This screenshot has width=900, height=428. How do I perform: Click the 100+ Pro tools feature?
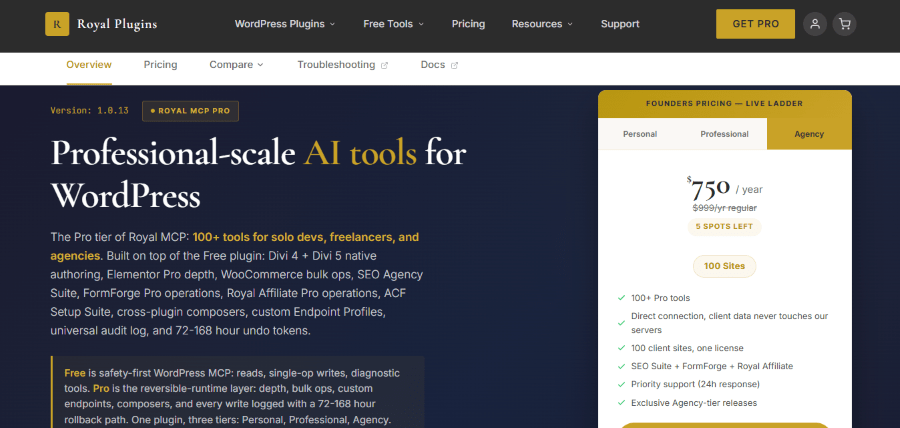[x=661, y=298]
